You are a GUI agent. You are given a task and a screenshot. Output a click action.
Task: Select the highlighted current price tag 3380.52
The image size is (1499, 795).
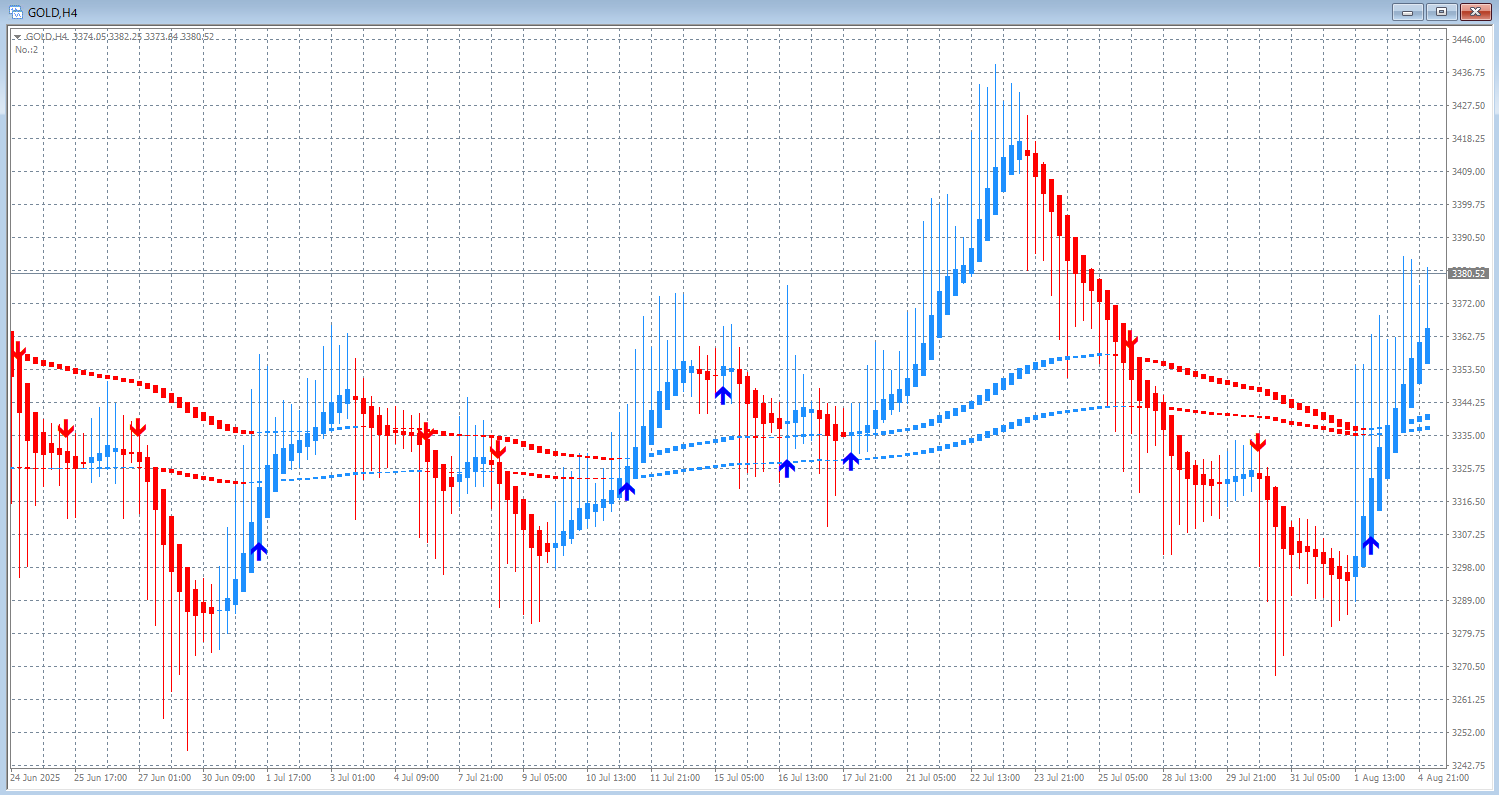point(1469,273)
